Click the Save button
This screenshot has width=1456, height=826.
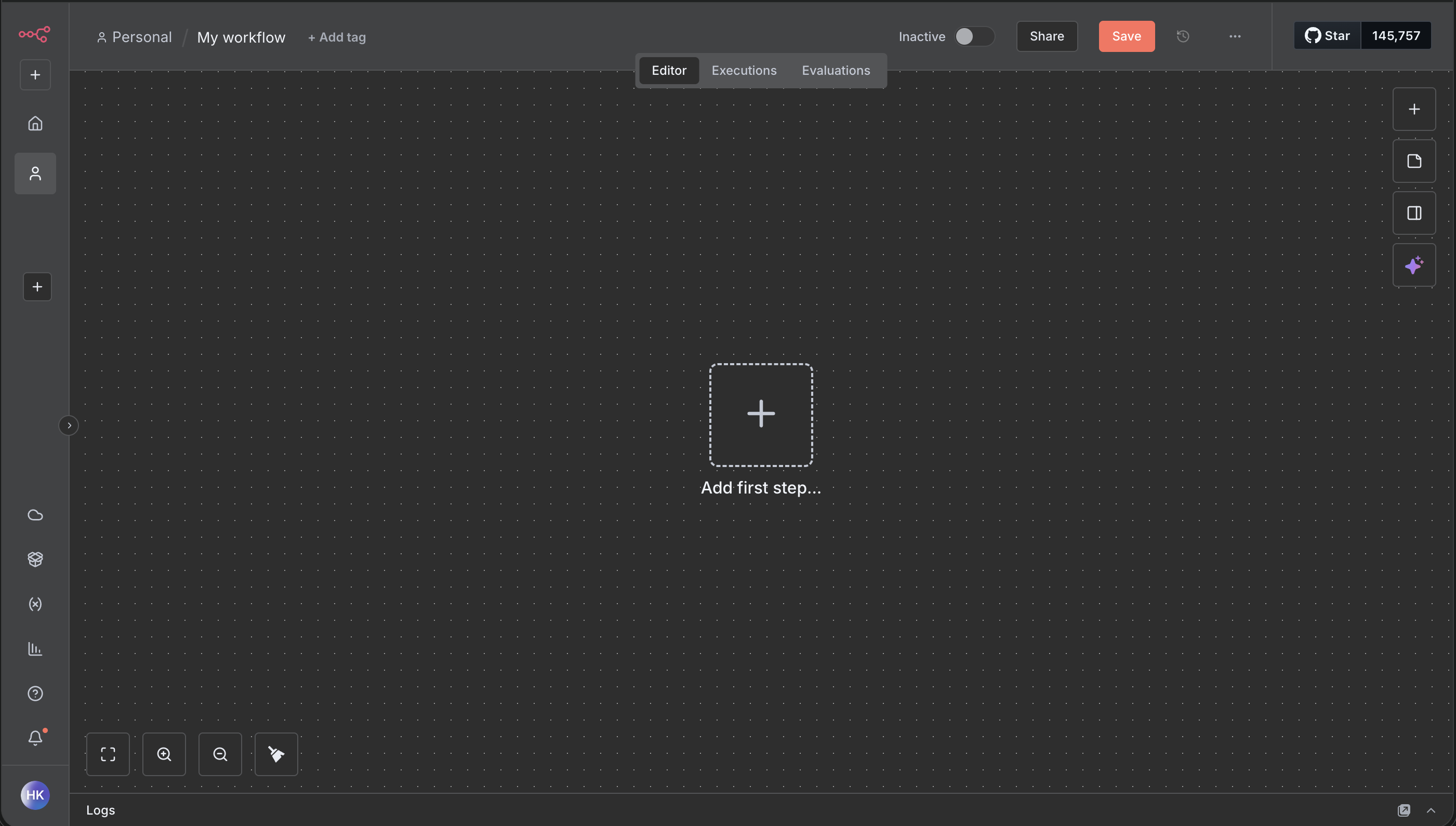pos(1127,36)
